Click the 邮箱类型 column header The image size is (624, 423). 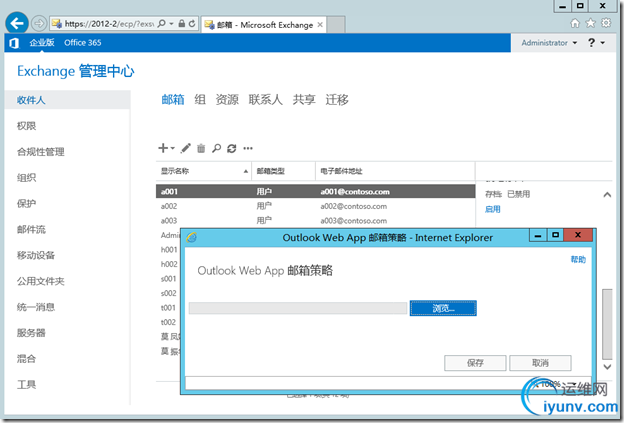(284, 171)
